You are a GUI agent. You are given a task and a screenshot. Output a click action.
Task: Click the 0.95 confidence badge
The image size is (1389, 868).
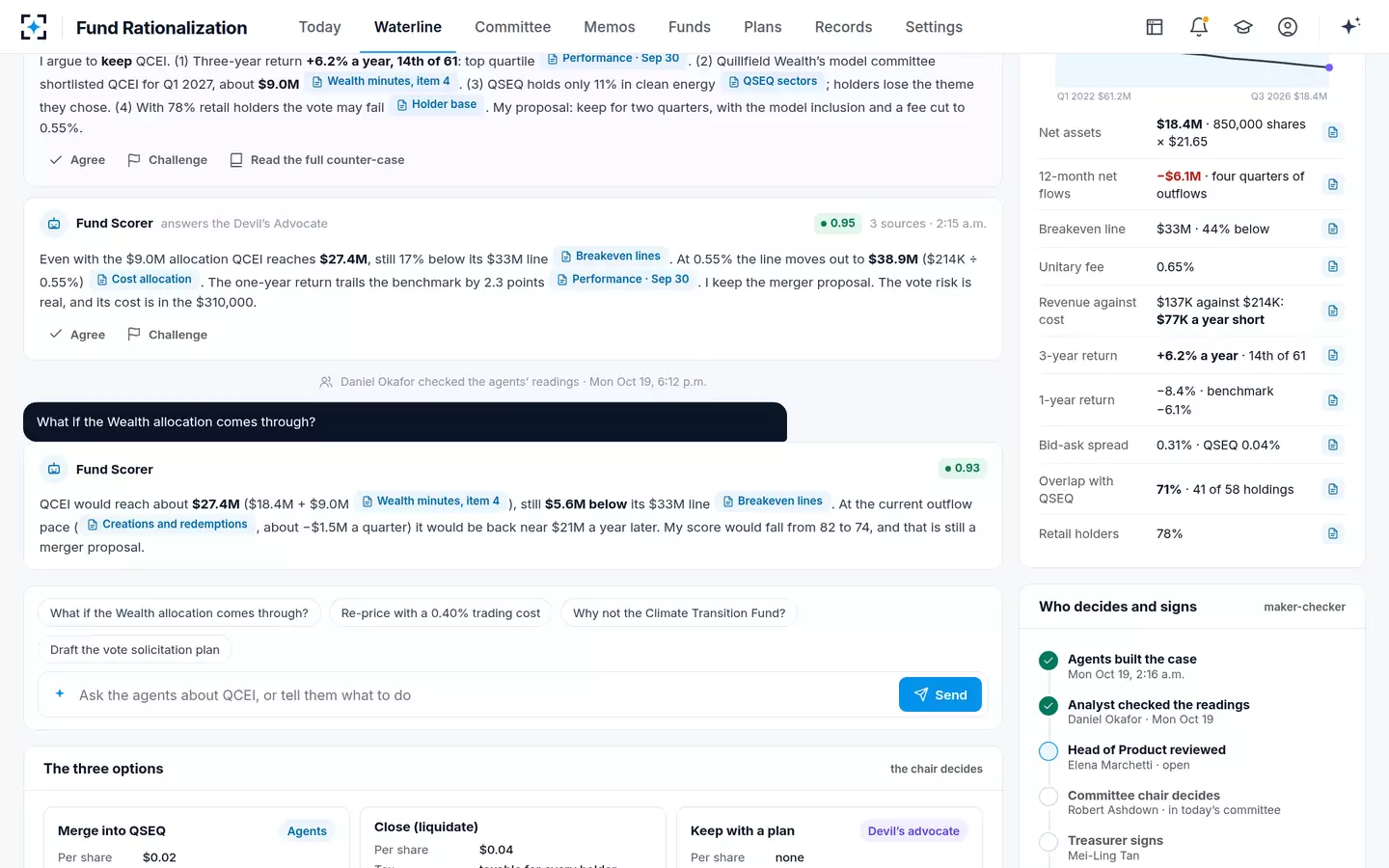coord(837,224)
